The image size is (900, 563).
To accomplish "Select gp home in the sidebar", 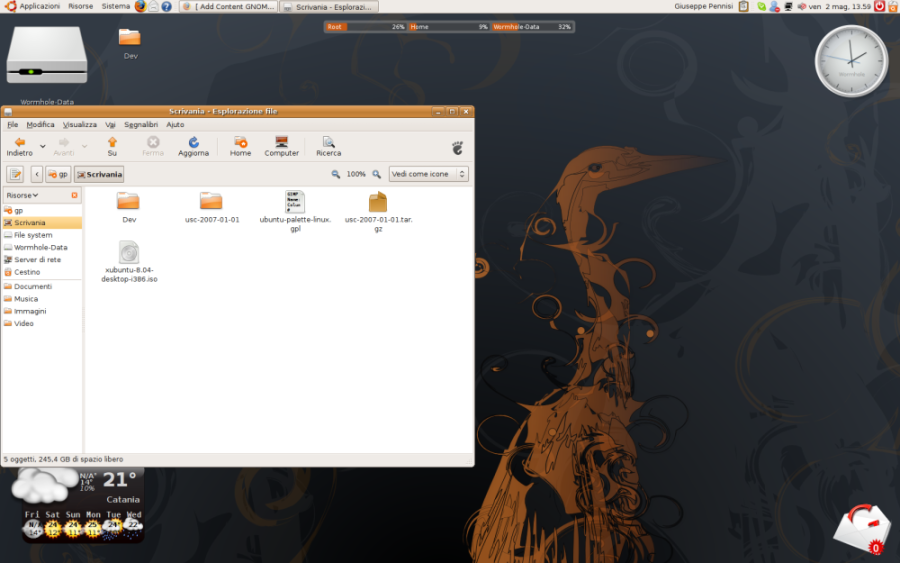I will coord(42,211).
